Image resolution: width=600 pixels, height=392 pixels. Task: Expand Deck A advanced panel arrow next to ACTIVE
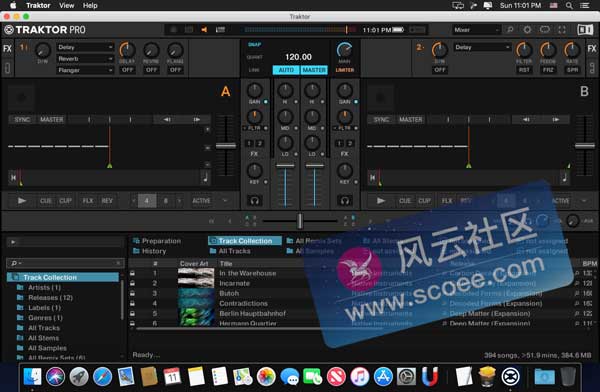click(225, 201)
